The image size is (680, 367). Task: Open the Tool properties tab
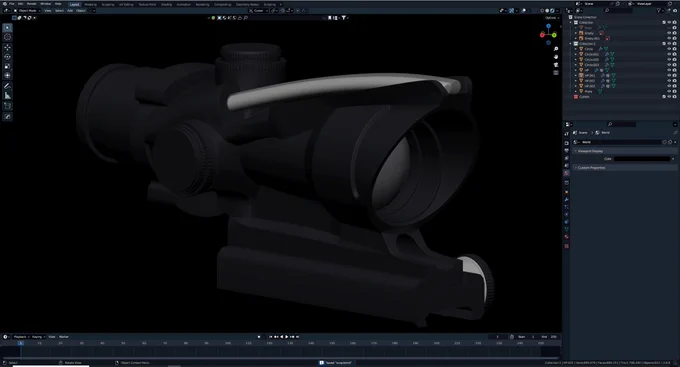pyautogui.click(x=566, y=134)
